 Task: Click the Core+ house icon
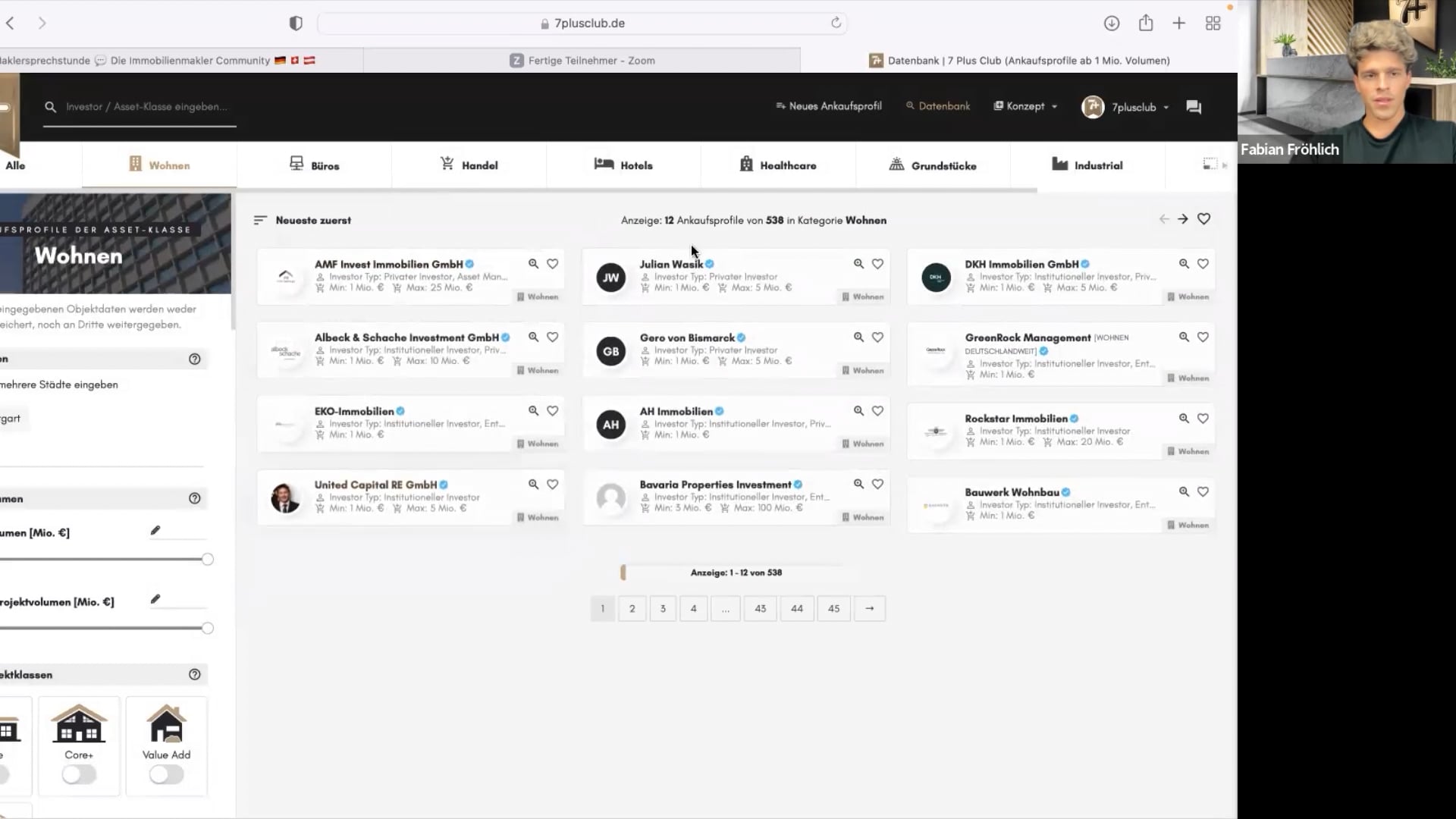[79, 723]
